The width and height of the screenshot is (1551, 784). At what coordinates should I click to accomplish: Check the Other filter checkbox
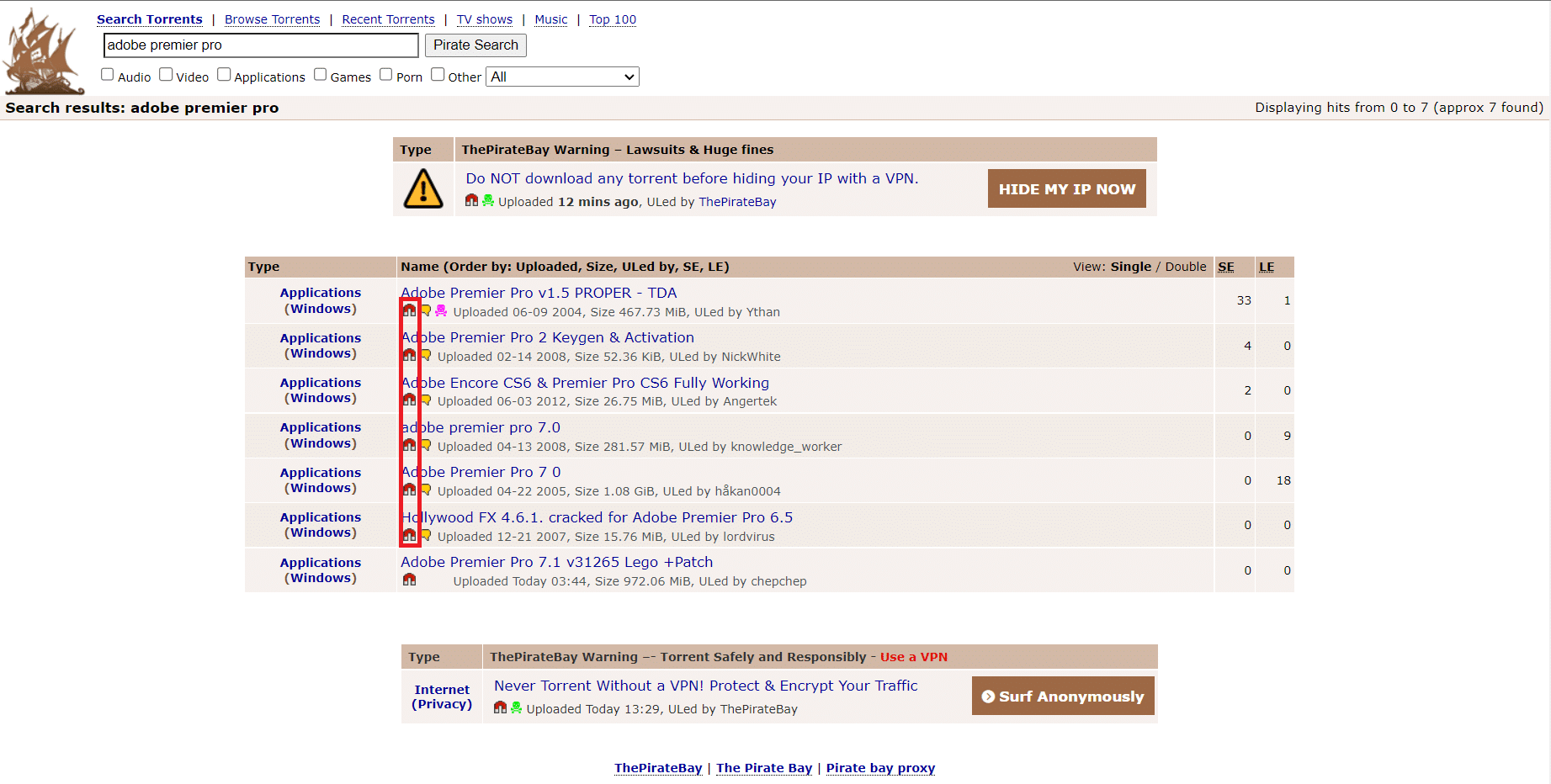pos(438,74)
